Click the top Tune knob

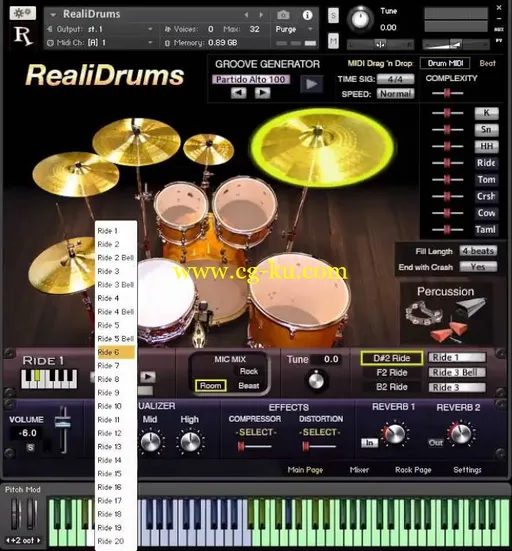click(x=360, y=19)
